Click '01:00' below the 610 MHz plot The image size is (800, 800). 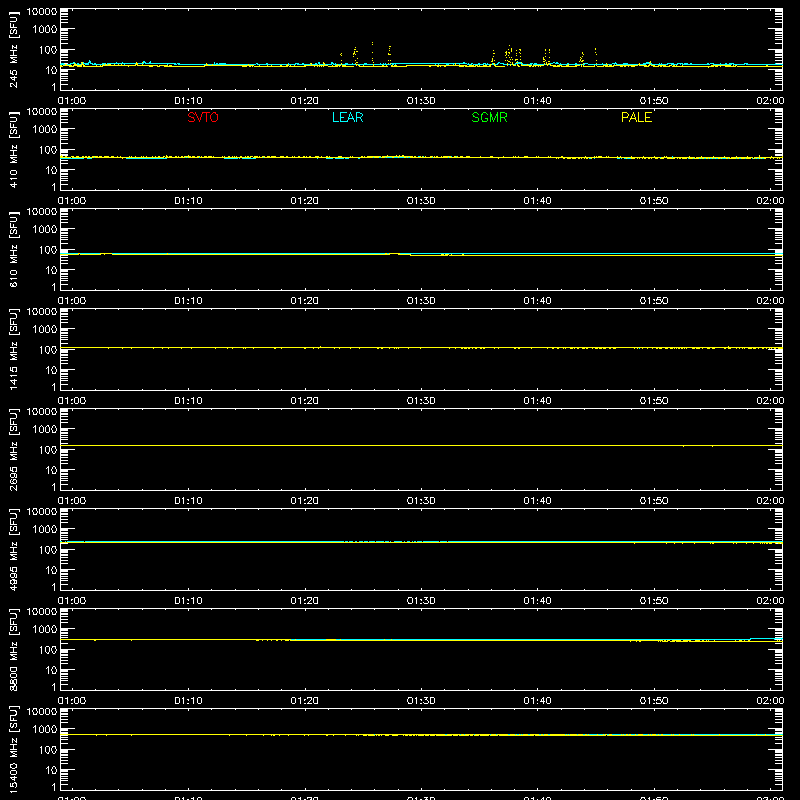72,301
